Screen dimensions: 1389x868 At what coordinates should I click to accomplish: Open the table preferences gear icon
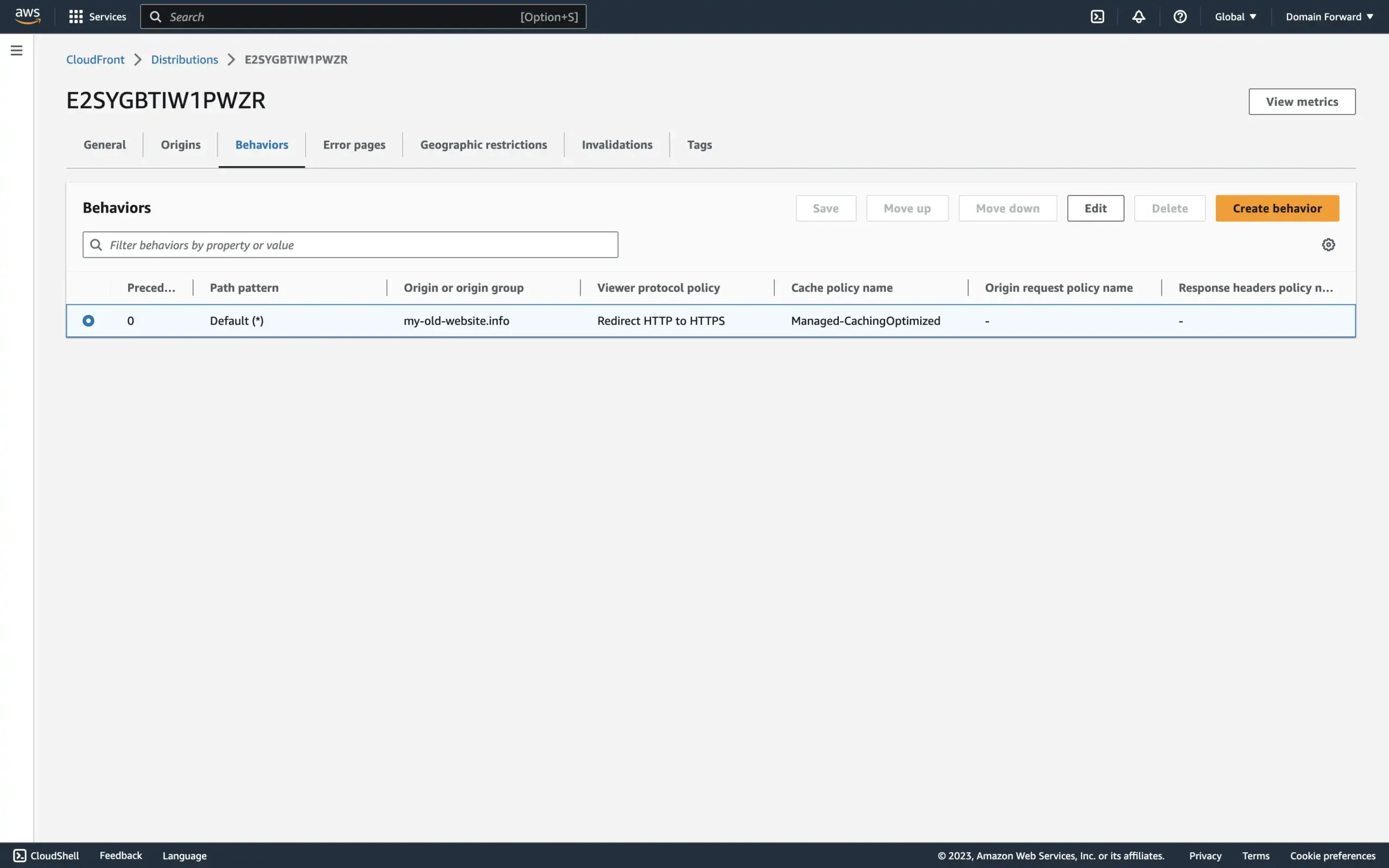point(1329,244)
